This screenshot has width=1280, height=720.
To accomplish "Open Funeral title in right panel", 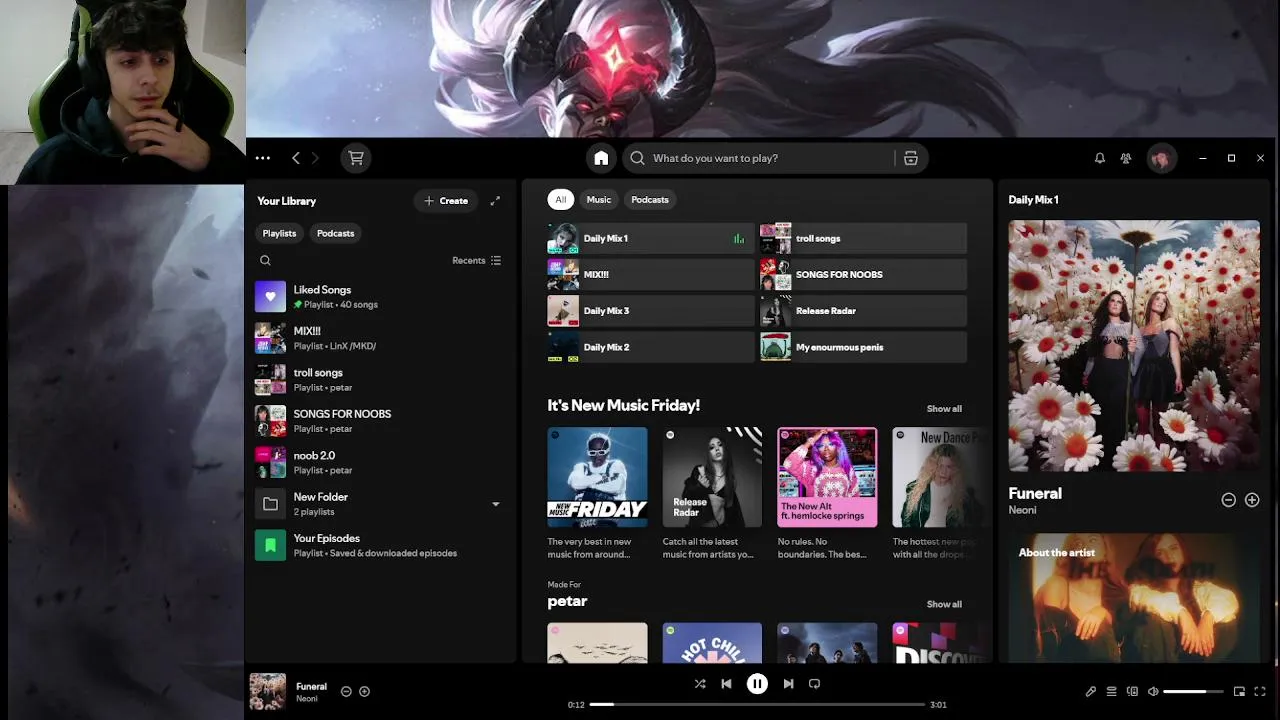I will pyautogui.click(x=1035, y=493).
